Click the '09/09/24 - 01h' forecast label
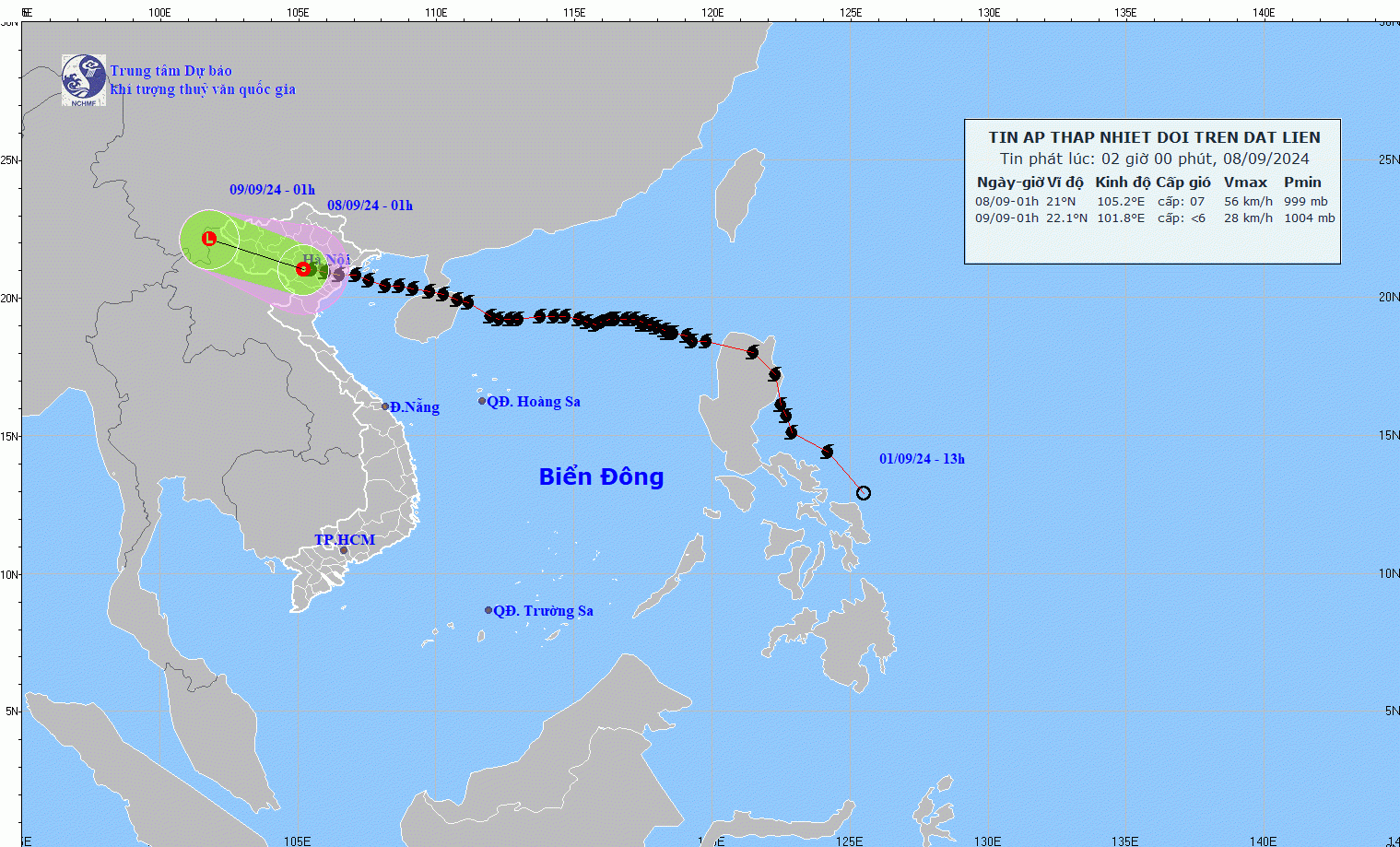Image resolution: width=1400 pixels, height=847 pixels. (272, 190)
